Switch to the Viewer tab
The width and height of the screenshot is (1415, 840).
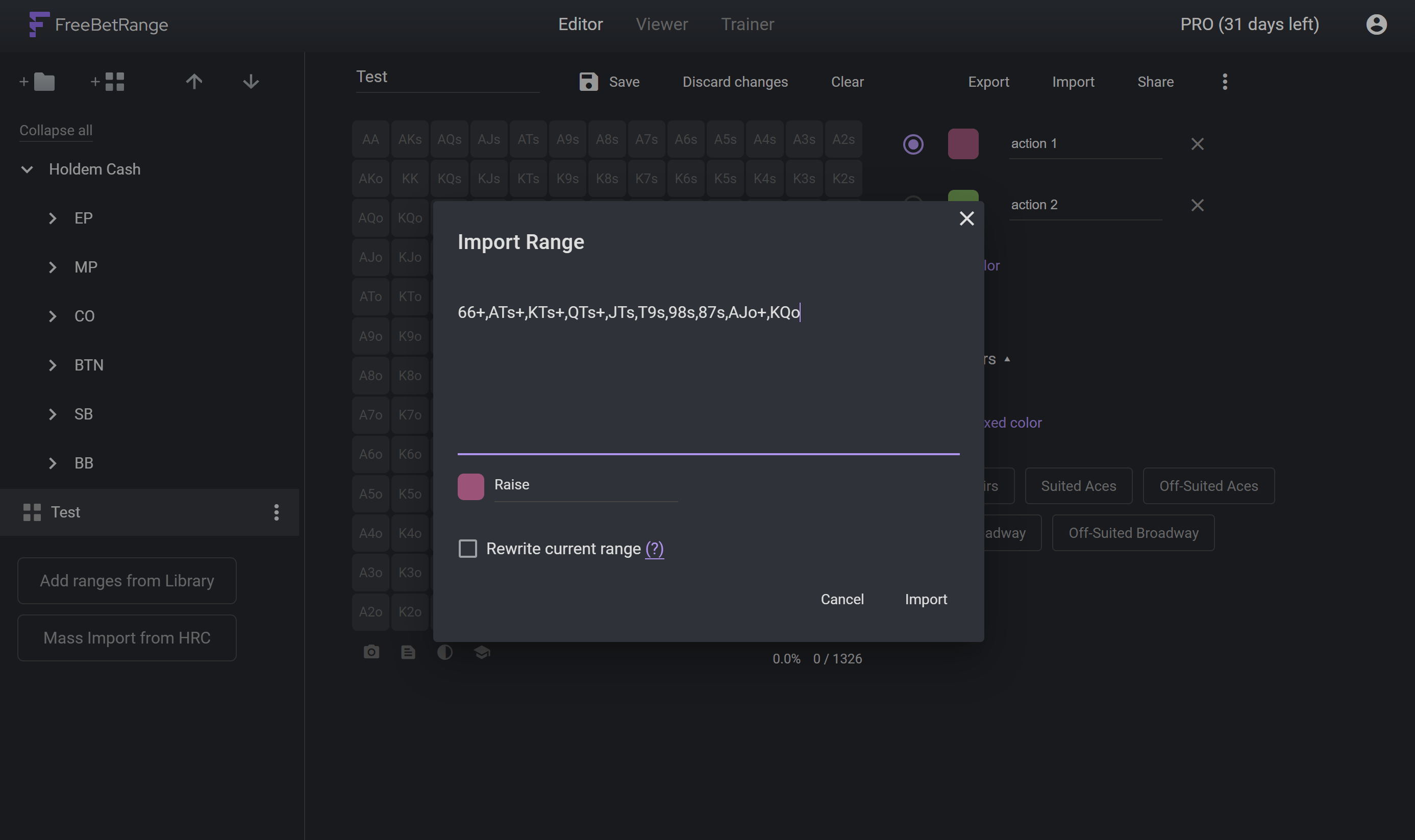(662, 23)
